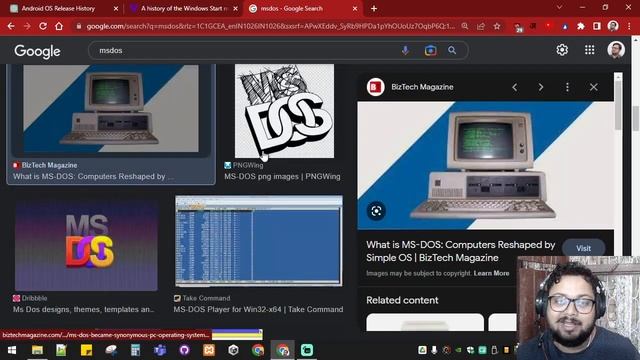The height and width of the screenshot is (360, 640).
Task: Open more options in BizTech preview panel
Action: [x=567, y=87]
